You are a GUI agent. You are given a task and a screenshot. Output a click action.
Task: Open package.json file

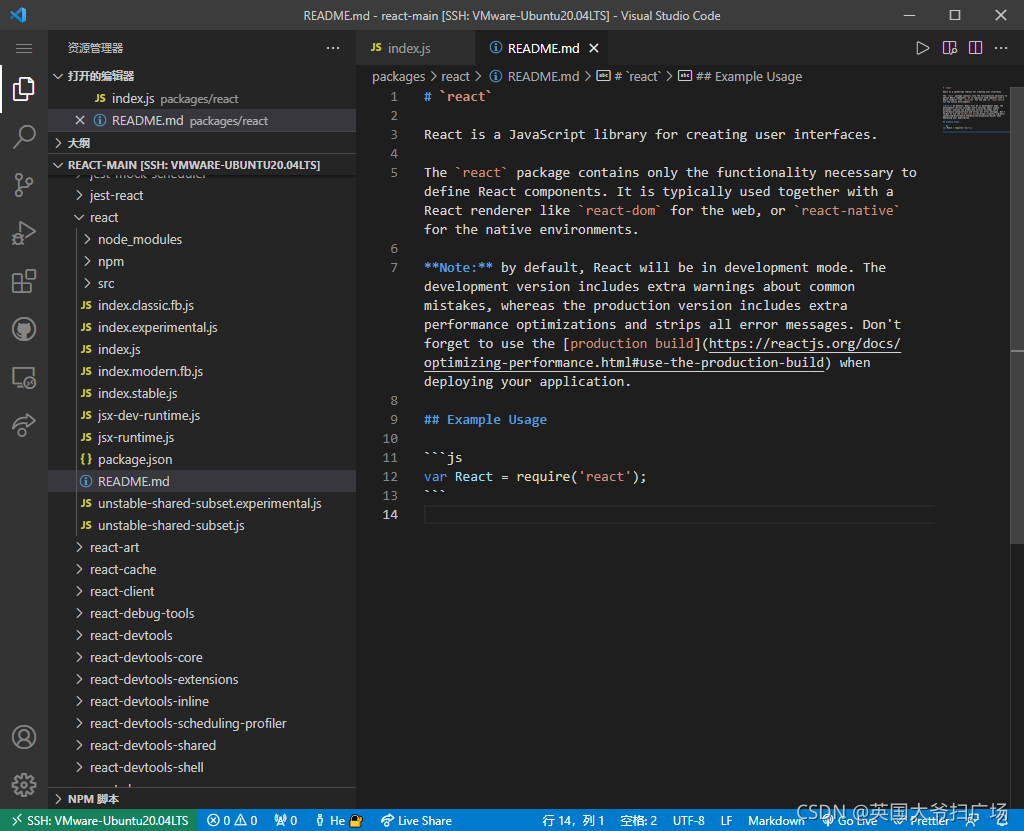pos(202,459)
